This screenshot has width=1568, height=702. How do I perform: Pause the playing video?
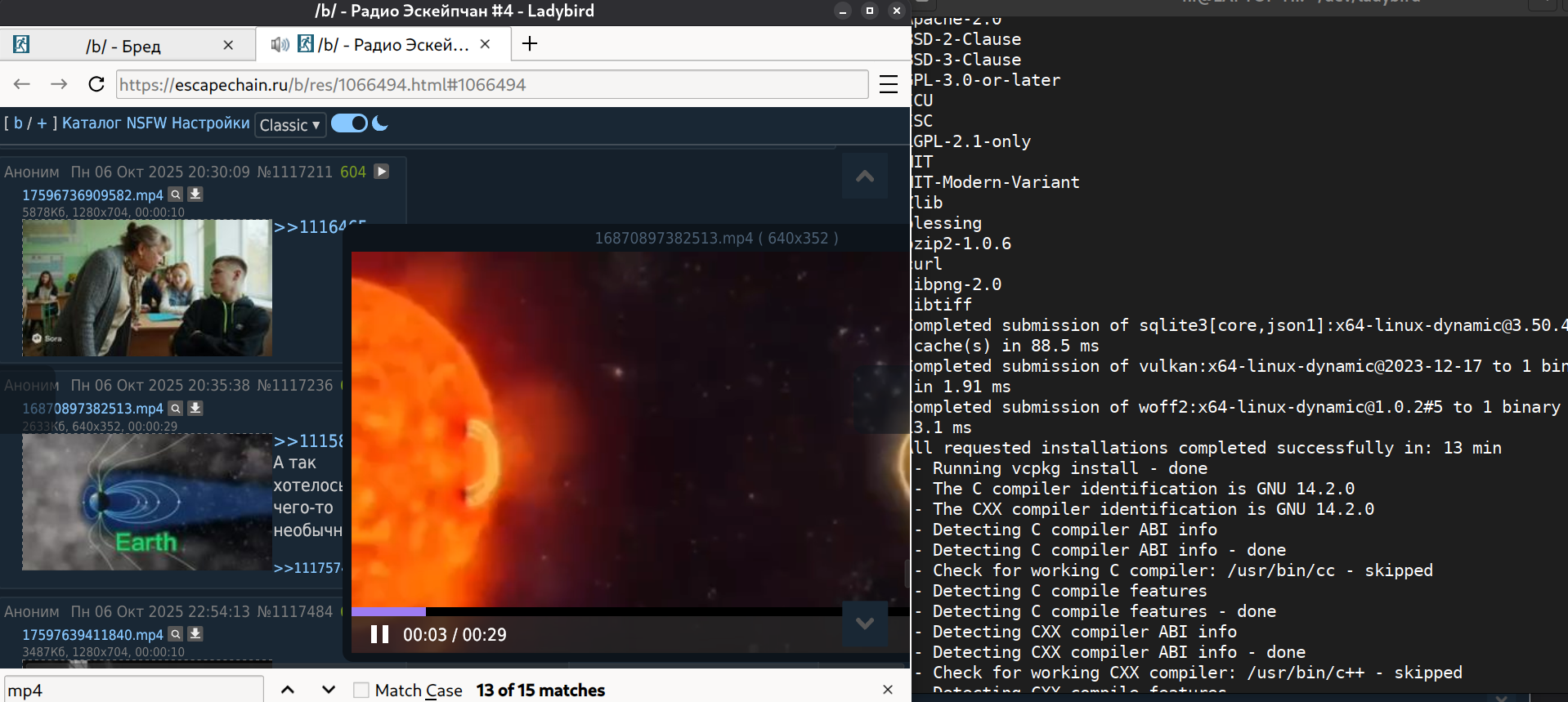click(x=379, y=635)
